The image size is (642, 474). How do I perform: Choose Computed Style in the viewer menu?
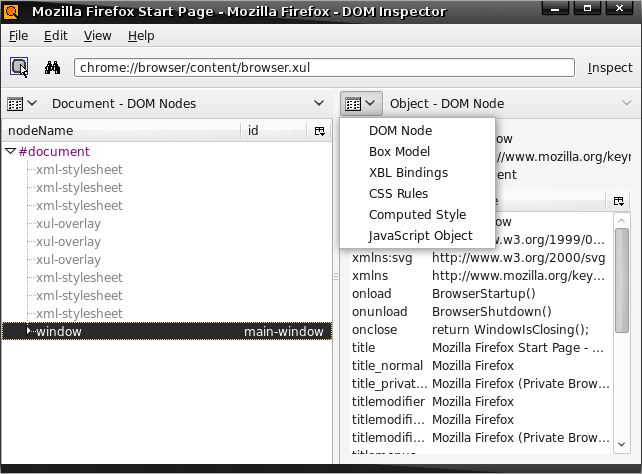coord(417,214)
